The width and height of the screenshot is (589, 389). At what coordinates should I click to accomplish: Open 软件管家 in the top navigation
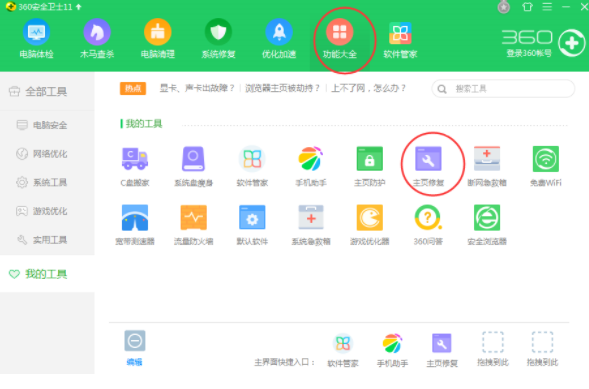point(400,39)
